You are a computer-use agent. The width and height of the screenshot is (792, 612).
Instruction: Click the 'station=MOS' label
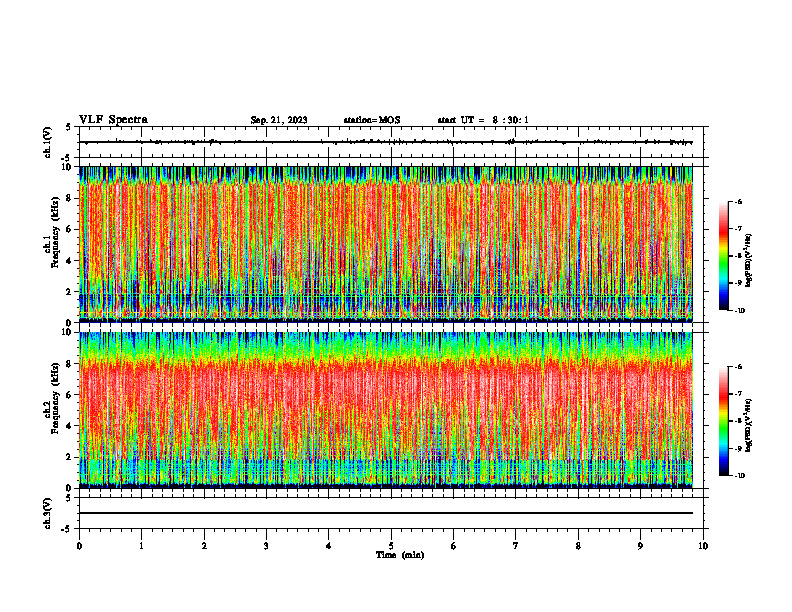372,120
